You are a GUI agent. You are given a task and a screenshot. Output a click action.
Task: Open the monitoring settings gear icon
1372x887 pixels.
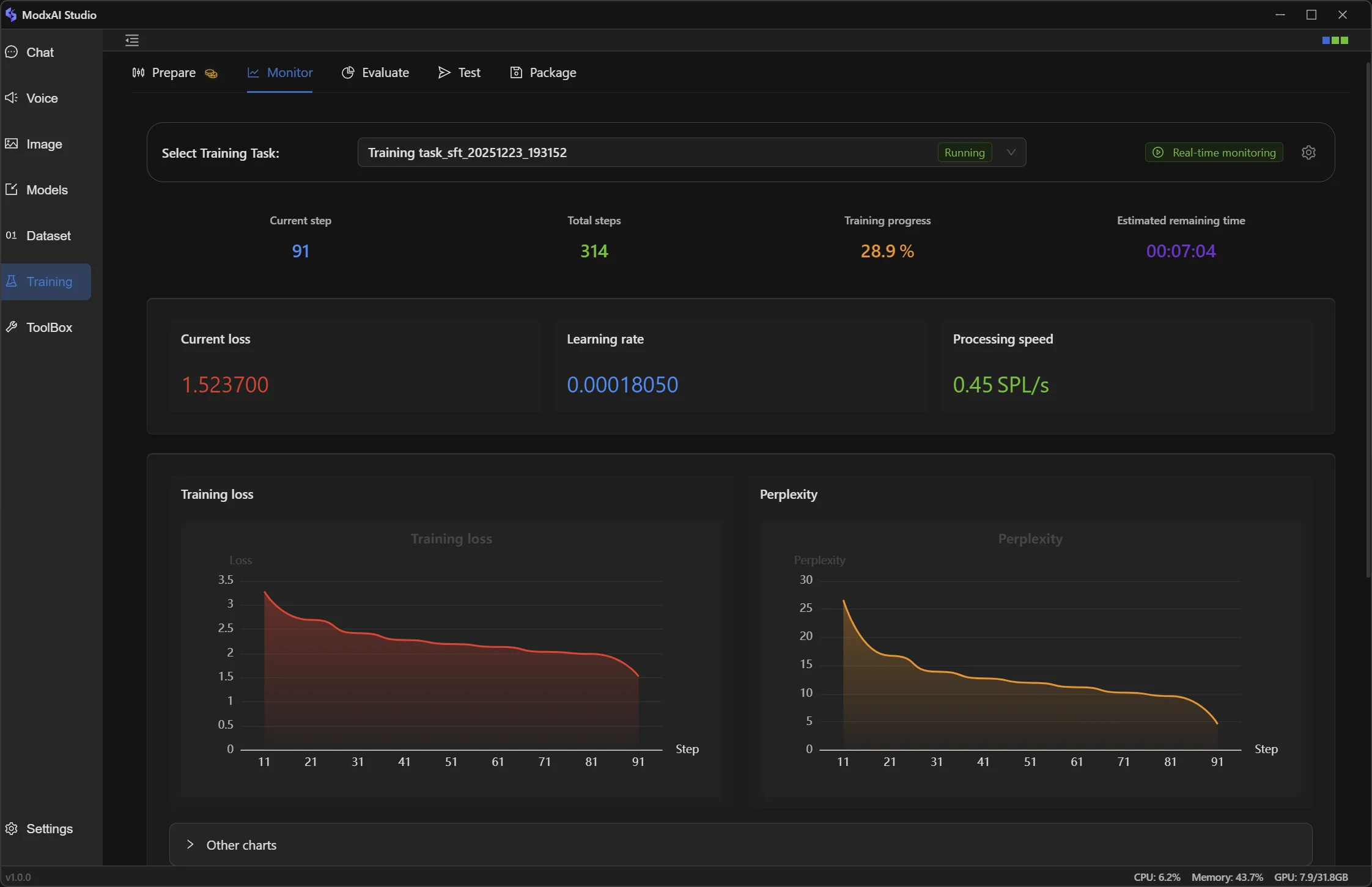1308,152
